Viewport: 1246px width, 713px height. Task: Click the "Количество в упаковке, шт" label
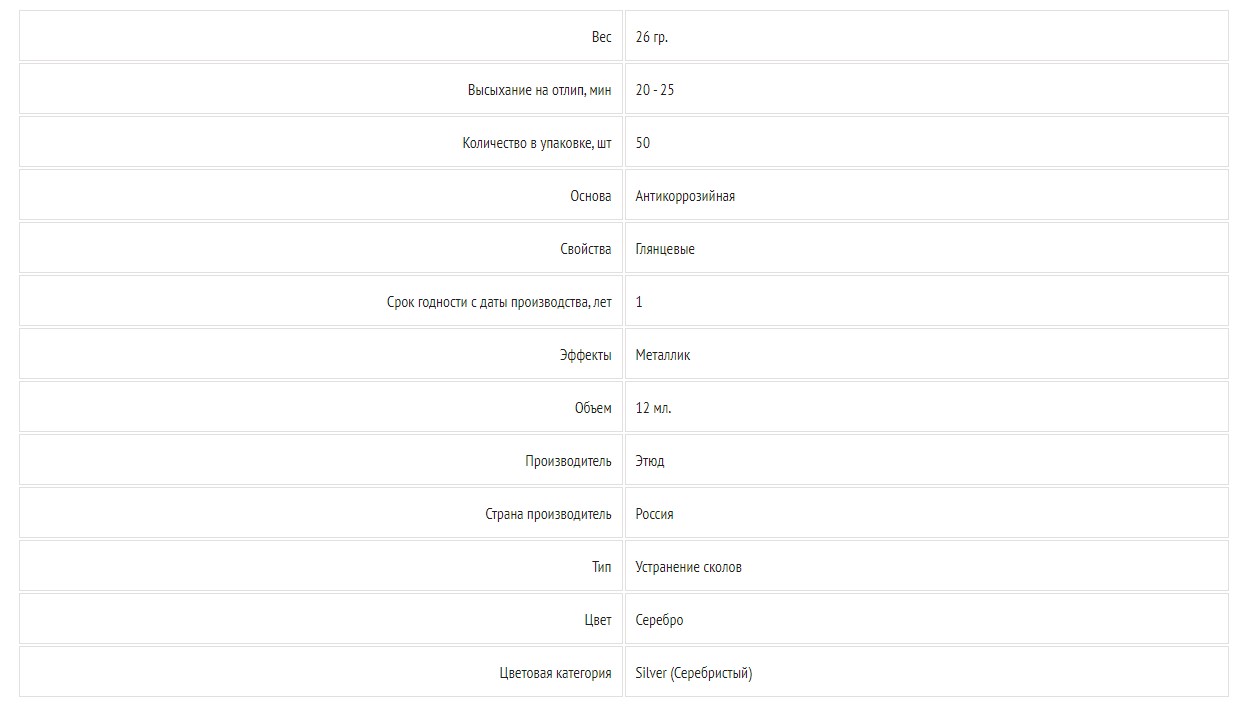coord(537,143)
